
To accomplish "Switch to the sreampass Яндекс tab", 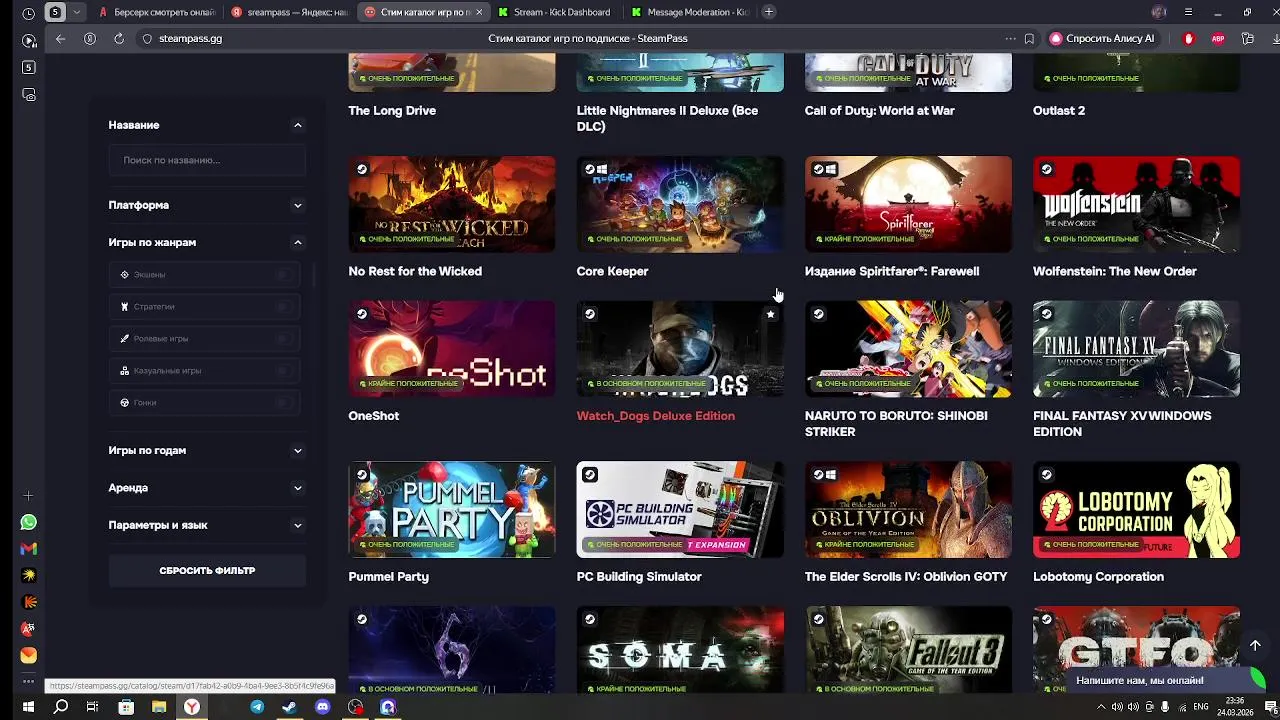I will pos(289,12).
